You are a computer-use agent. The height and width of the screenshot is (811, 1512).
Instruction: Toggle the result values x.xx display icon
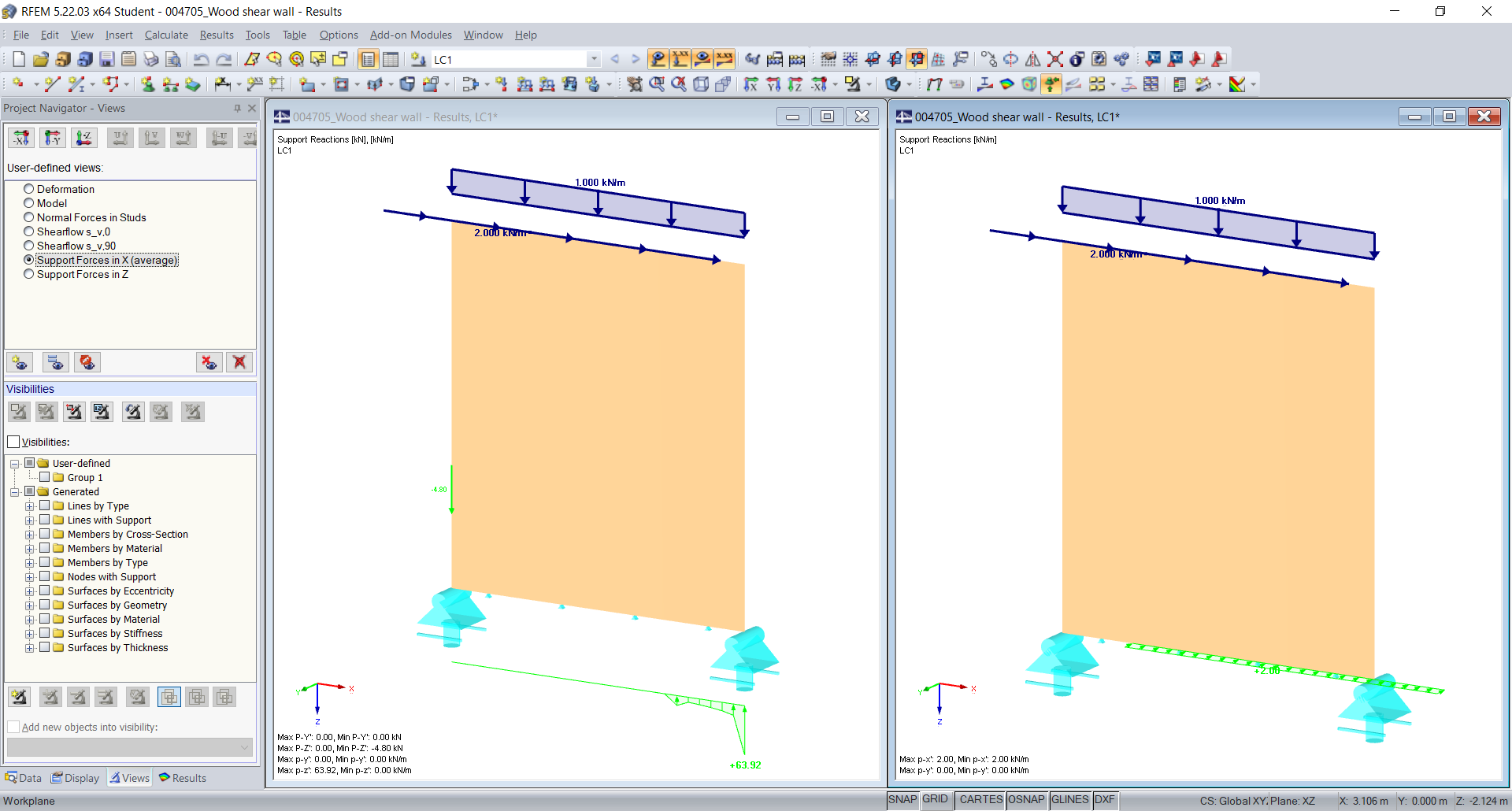click(x=724, y=59)
